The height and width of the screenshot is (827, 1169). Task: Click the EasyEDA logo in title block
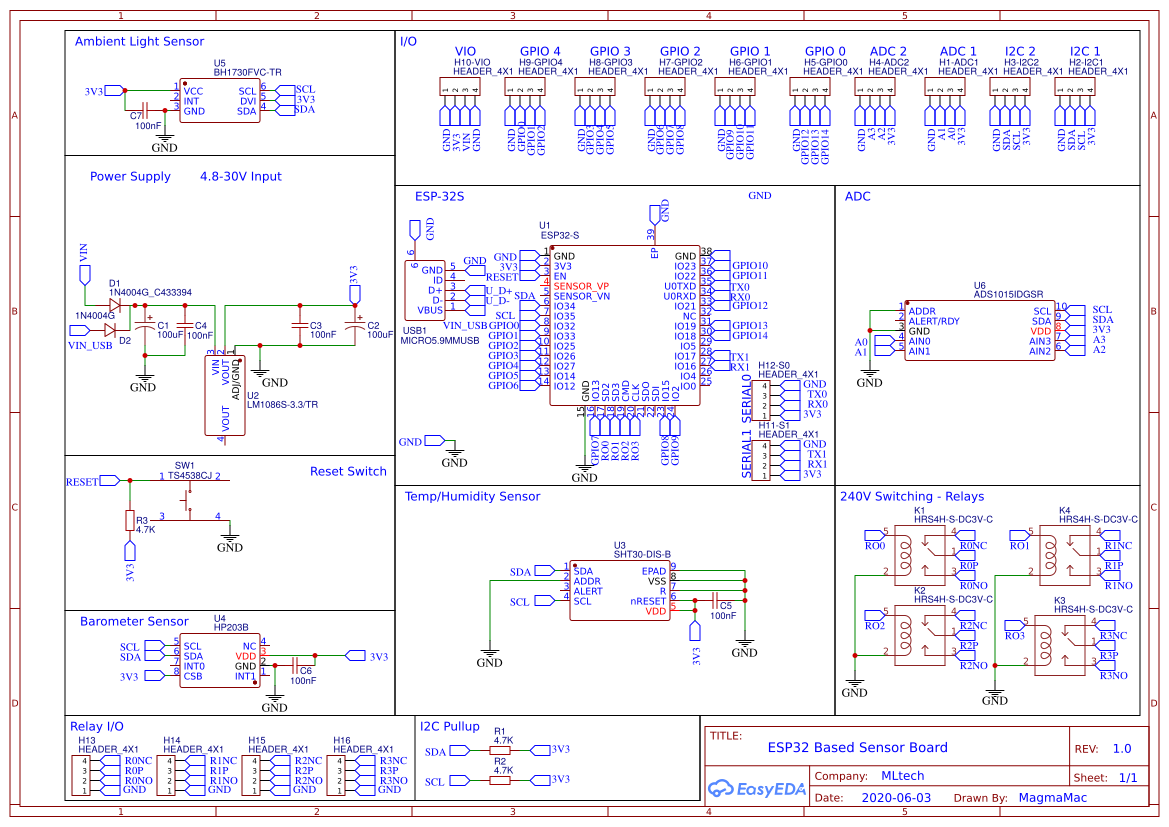coord(757,788)
